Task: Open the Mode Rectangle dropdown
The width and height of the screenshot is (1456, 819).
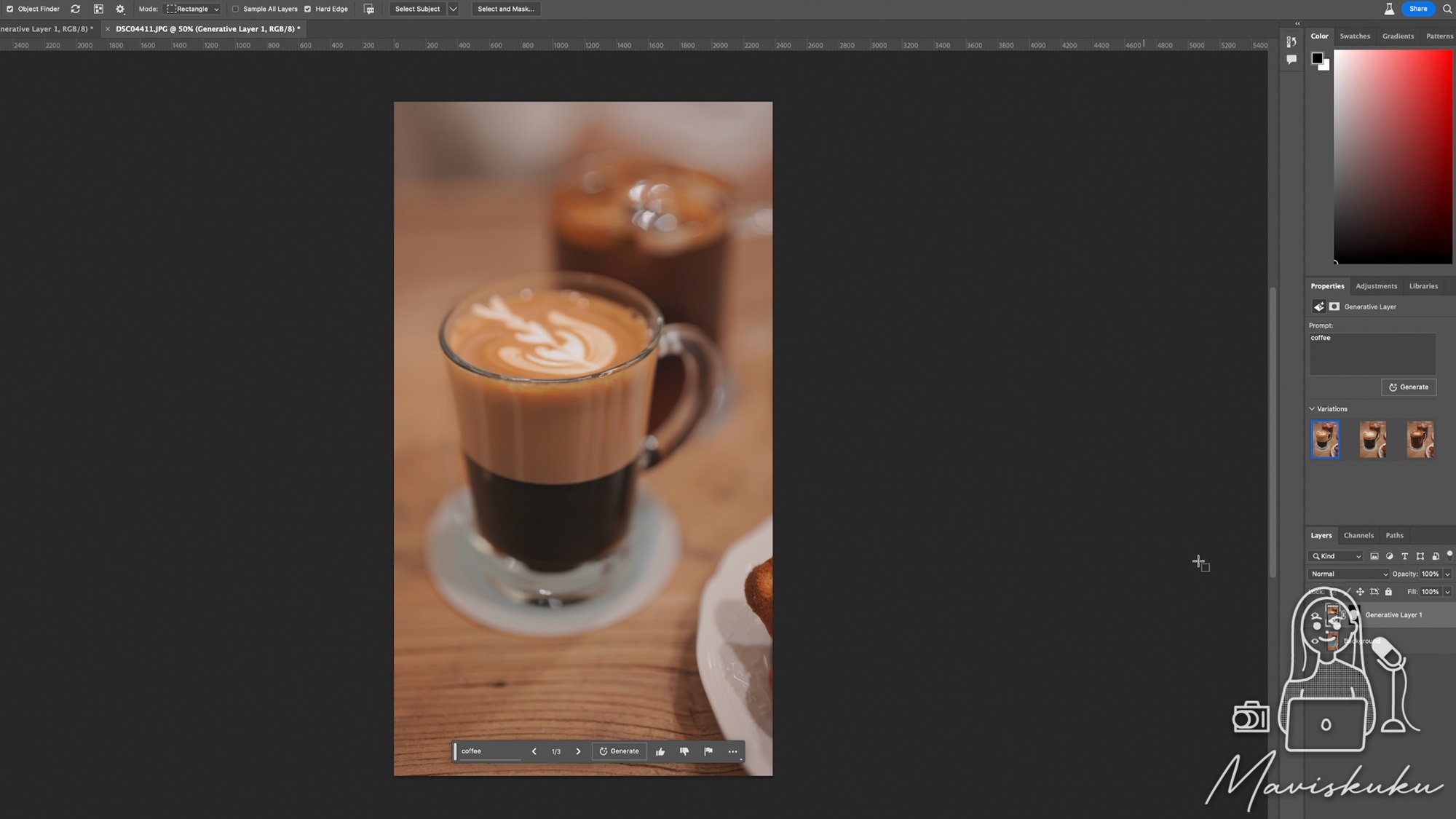Action: 193,9
